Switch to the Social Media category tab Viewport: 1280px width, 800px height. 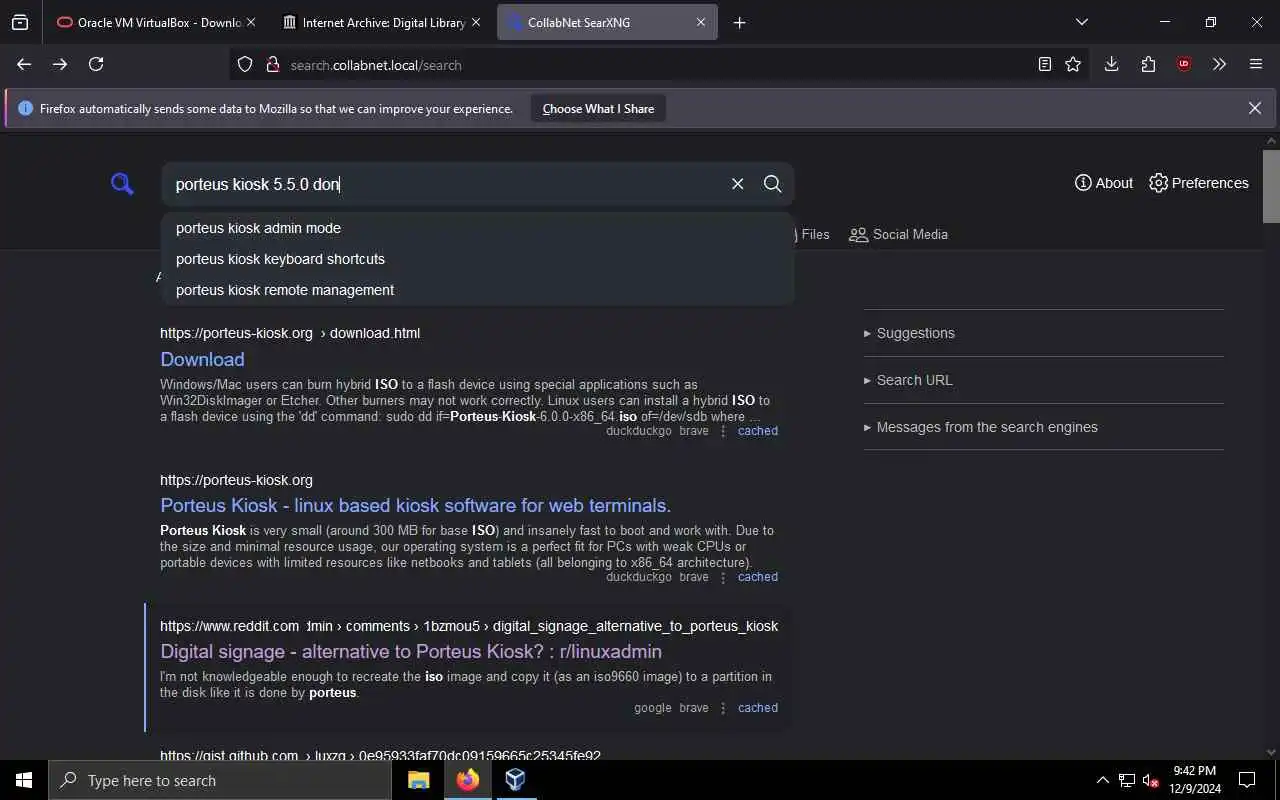(x=898, y=234)
